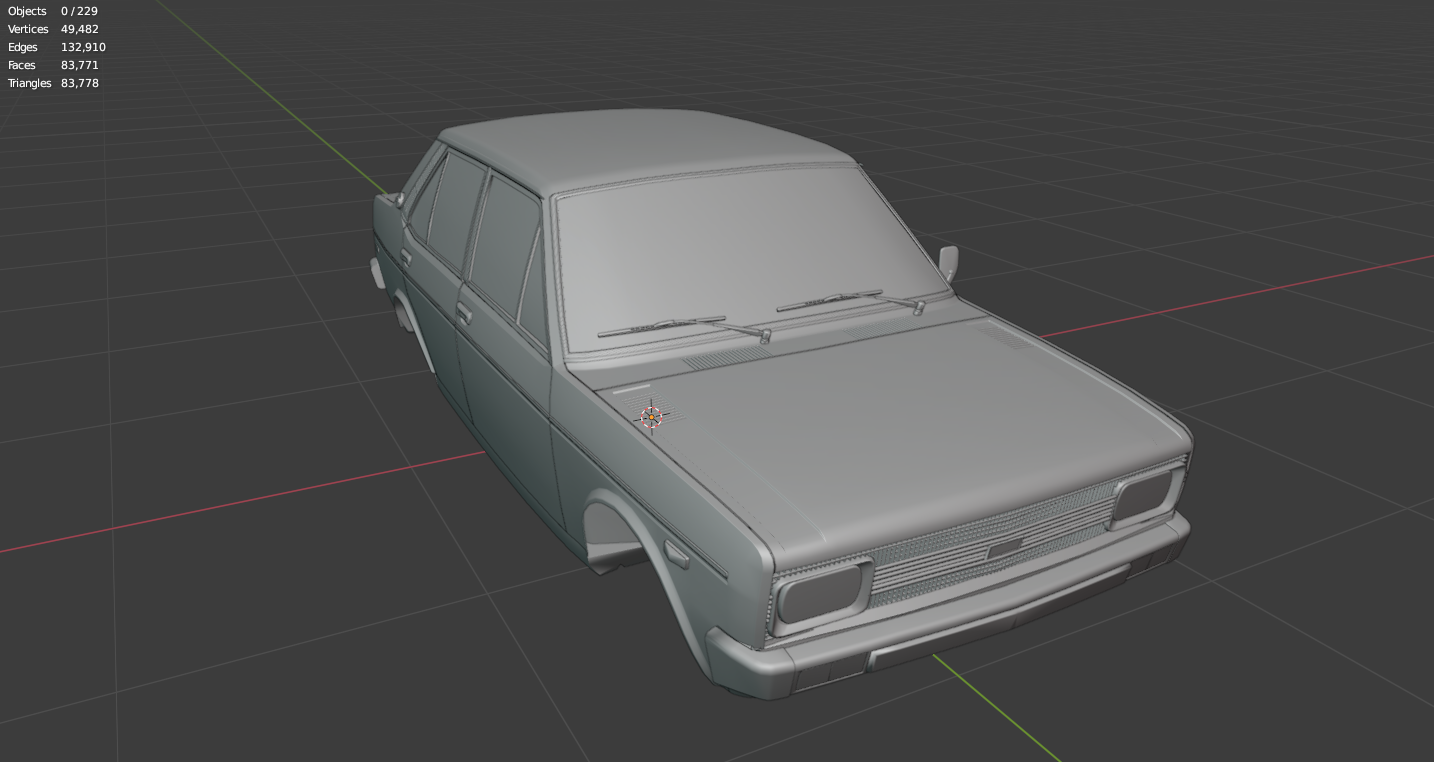The width and height of the screenshot is (1434, 762).
Task: Click the Objects 0 / 229 statistic
Action: tap(53, 11)
